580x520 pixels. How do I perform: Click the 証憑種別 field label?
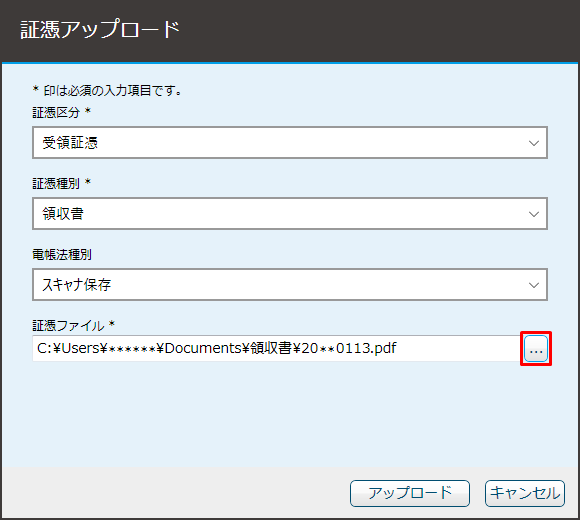coord(56,184)
